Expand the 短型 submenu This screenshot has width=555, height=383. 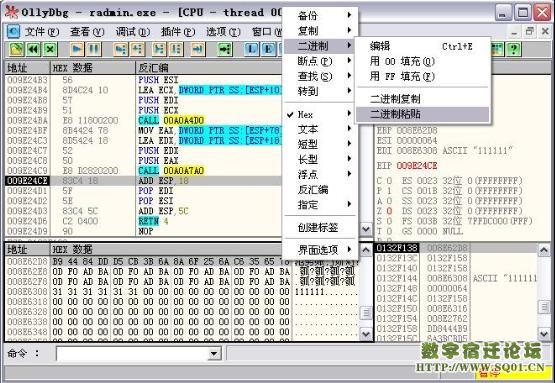coord(319,144)
